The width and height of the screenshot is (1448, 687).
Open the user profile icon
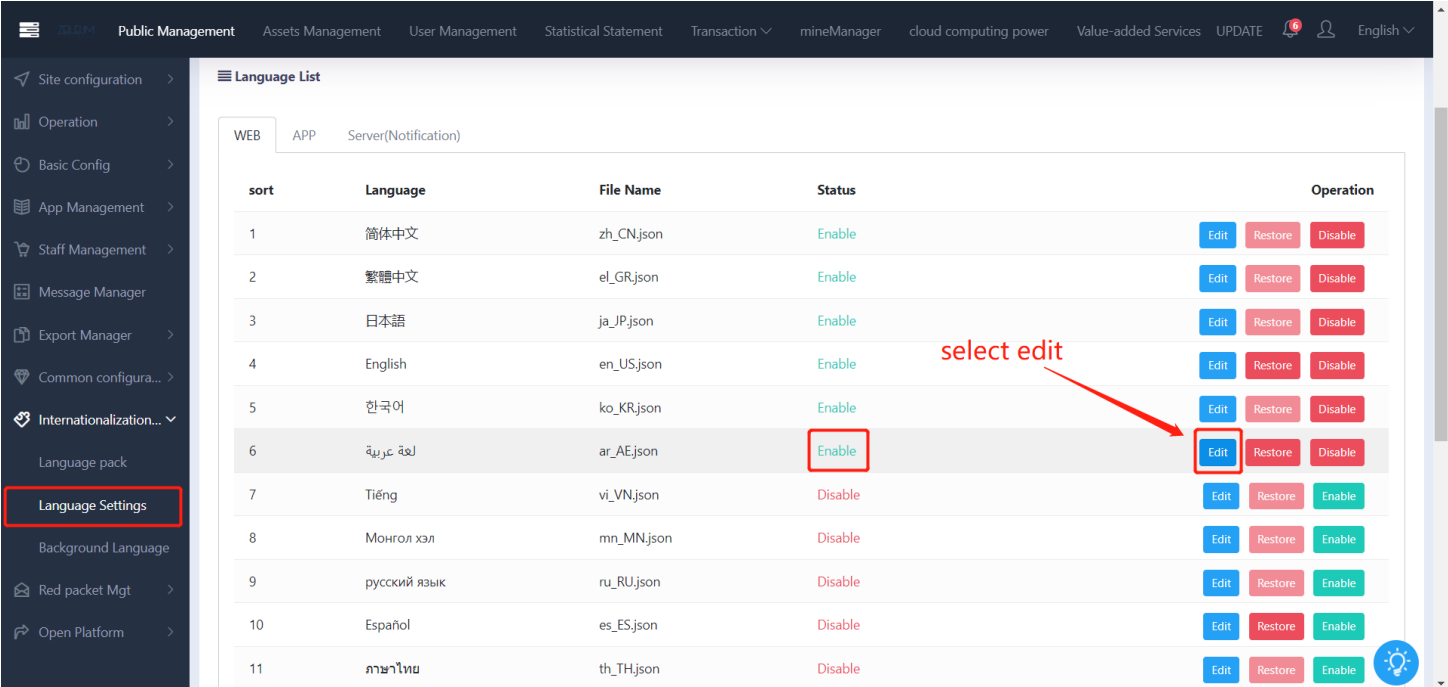point(1326,30)
